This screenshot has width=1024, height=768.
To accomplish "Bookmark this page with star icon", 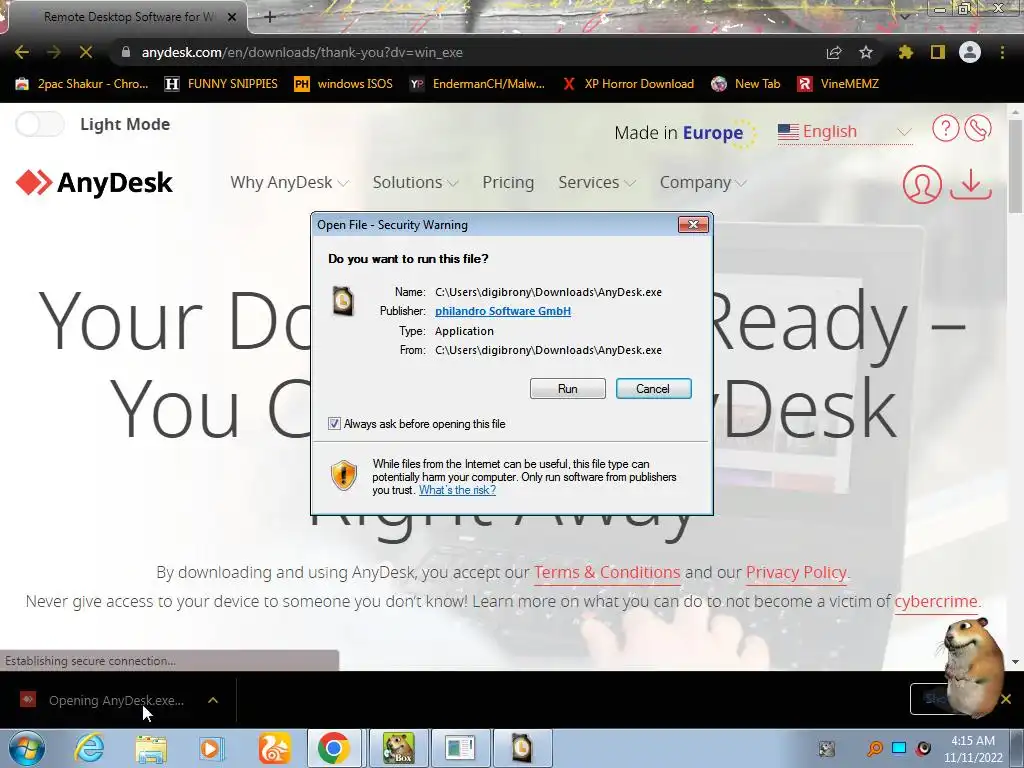I will 866,52.
